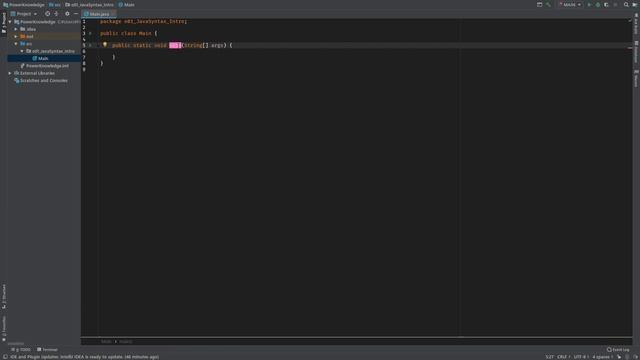Click the Locate/Select Opened File icon
640x360 pixels.
point(47,13)
